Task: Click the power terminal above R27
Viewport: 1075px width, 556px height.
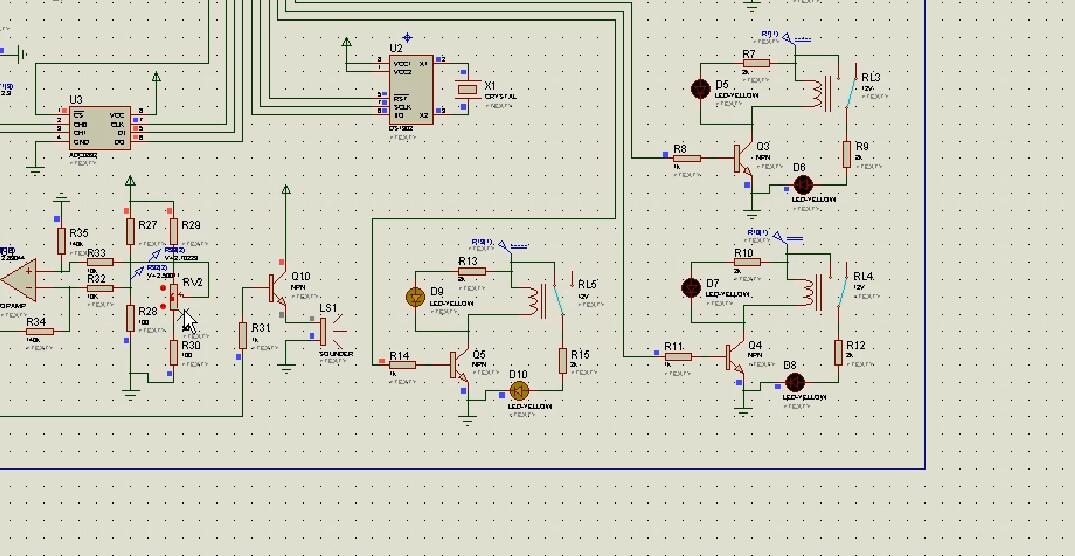Action: tap(130, 181)
